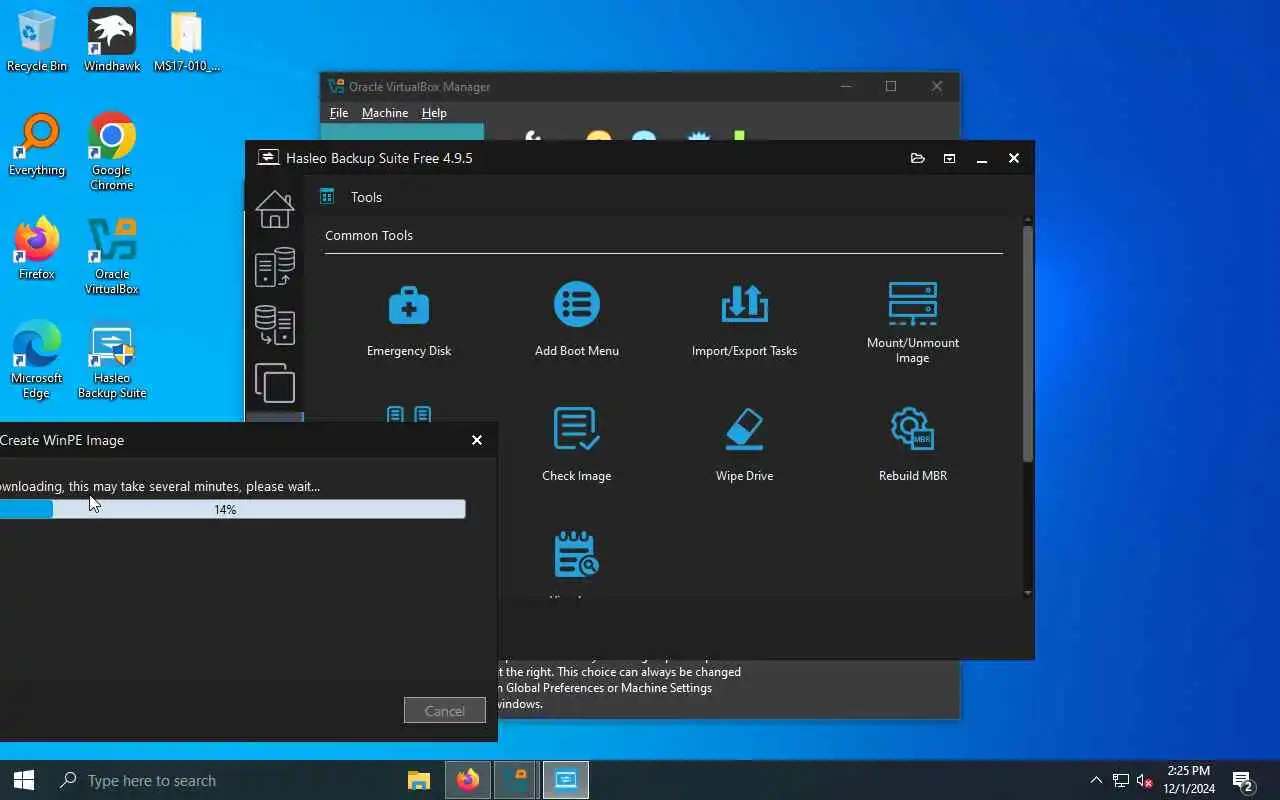Select the Windhawk desktop shortcut
1280x800 pixels.
tap(112, 41)
